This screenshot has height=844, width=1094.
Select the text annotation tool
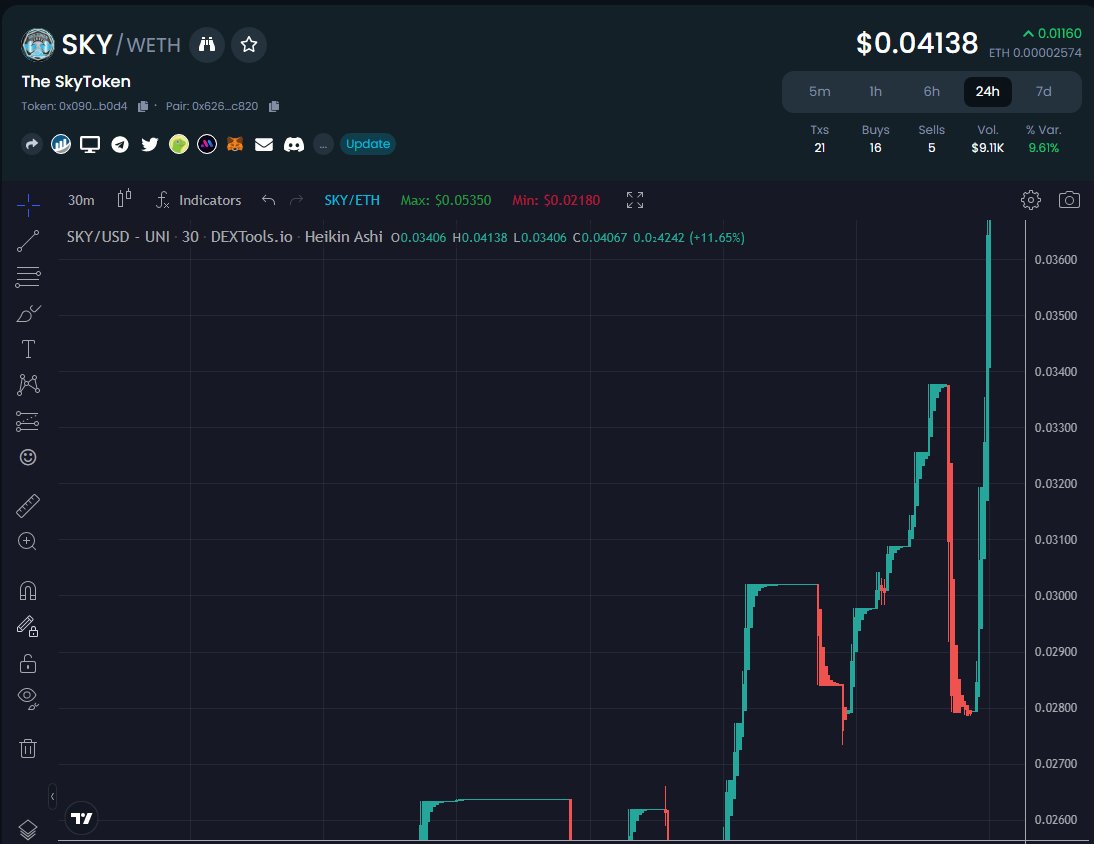28,349
